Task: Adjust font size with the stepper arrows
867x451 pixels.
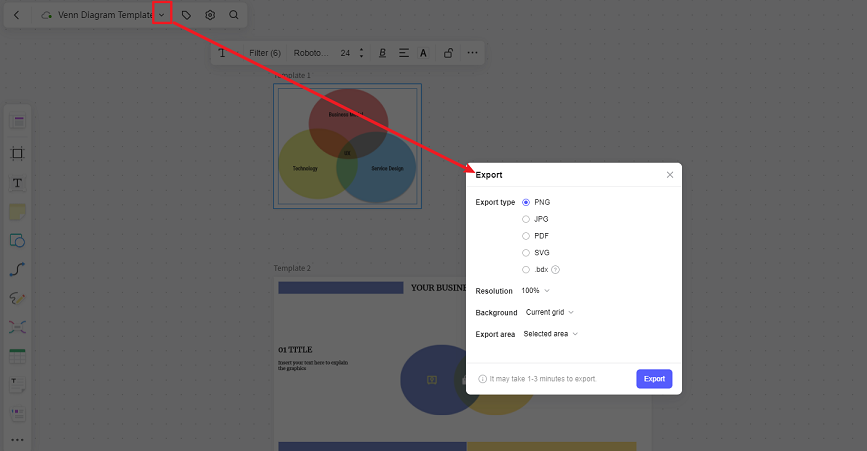Action: click(x=361, y=53)
